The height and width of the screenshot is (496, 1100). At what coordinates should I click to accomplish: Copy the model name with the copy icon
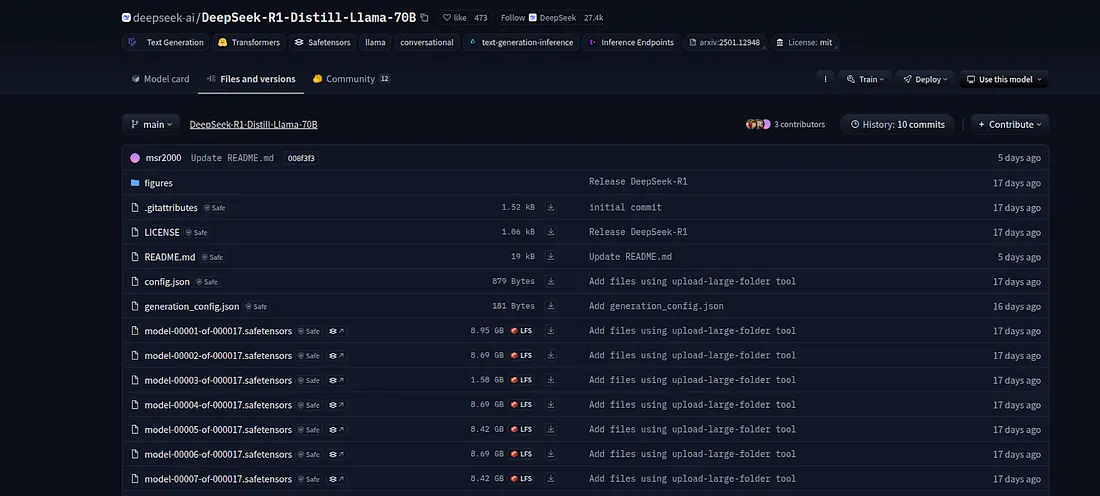(x=424, y=18)
